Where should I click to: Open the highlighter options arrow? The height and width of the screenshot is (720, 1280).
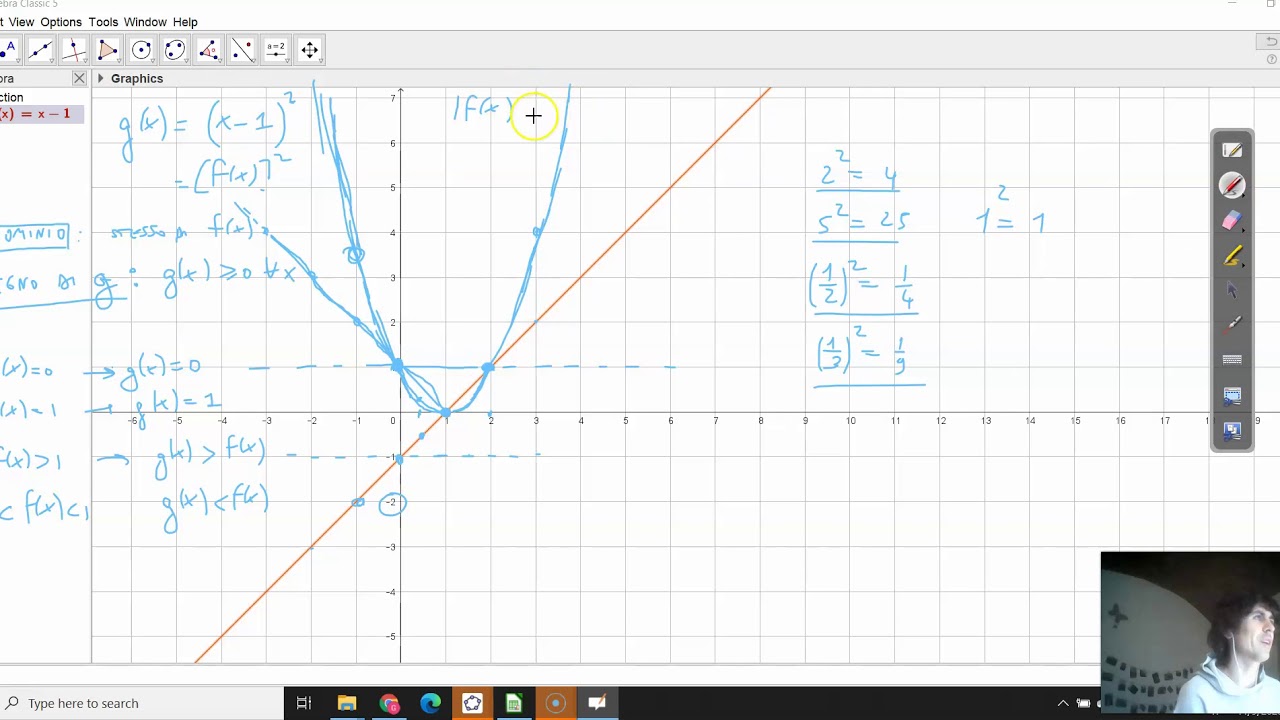(x=1242, y=266)
